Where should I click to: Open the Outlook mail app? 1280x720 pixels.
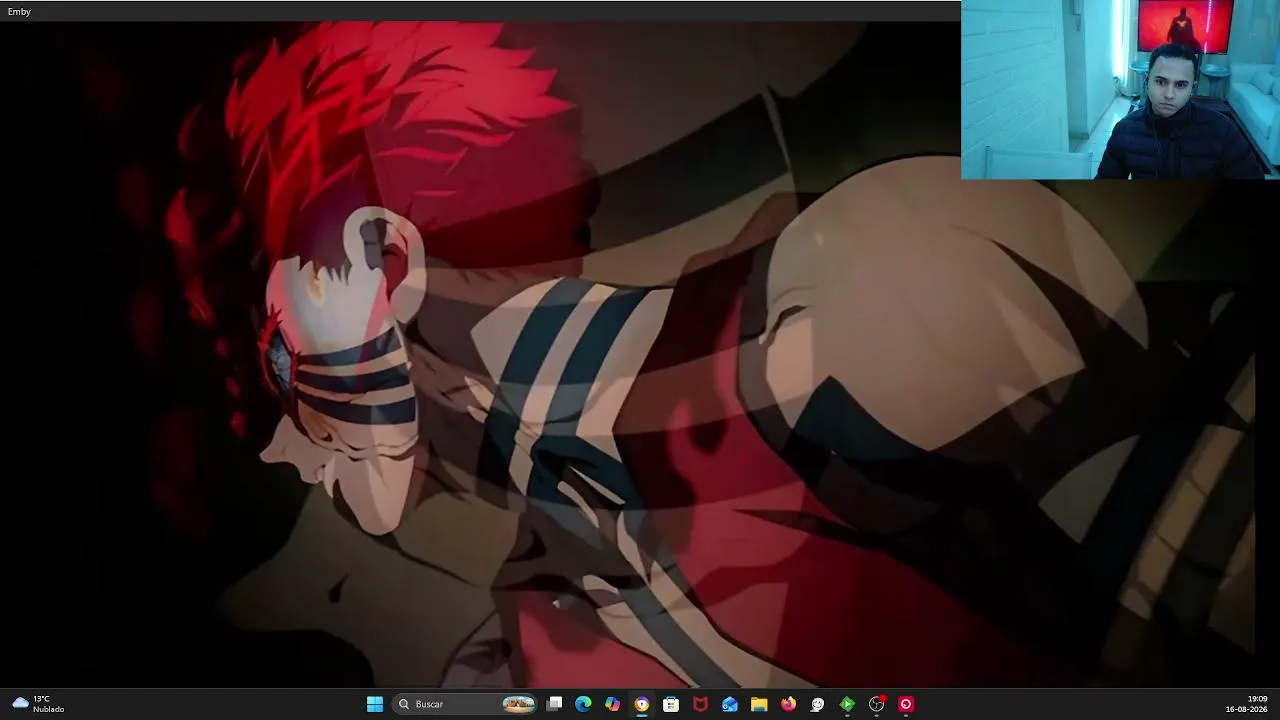point(730,704)
